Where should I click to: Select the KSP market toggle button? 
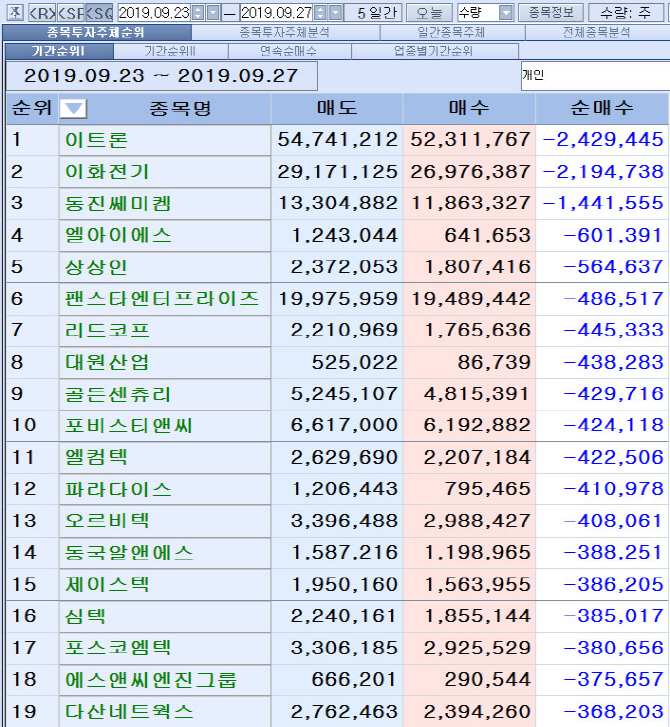point(70,12)
